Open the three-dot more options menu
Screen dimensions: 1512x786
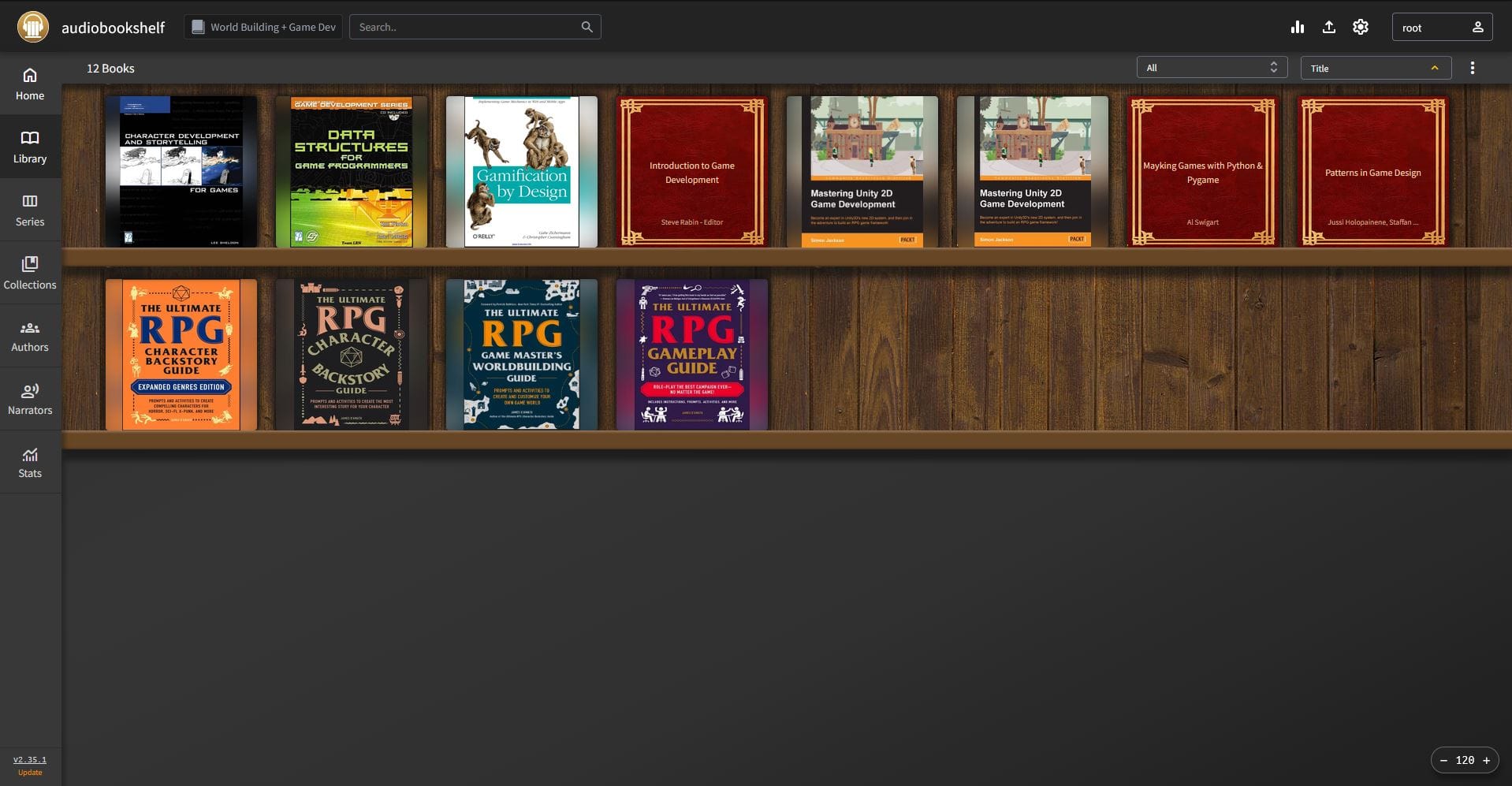pos(1472,68)
